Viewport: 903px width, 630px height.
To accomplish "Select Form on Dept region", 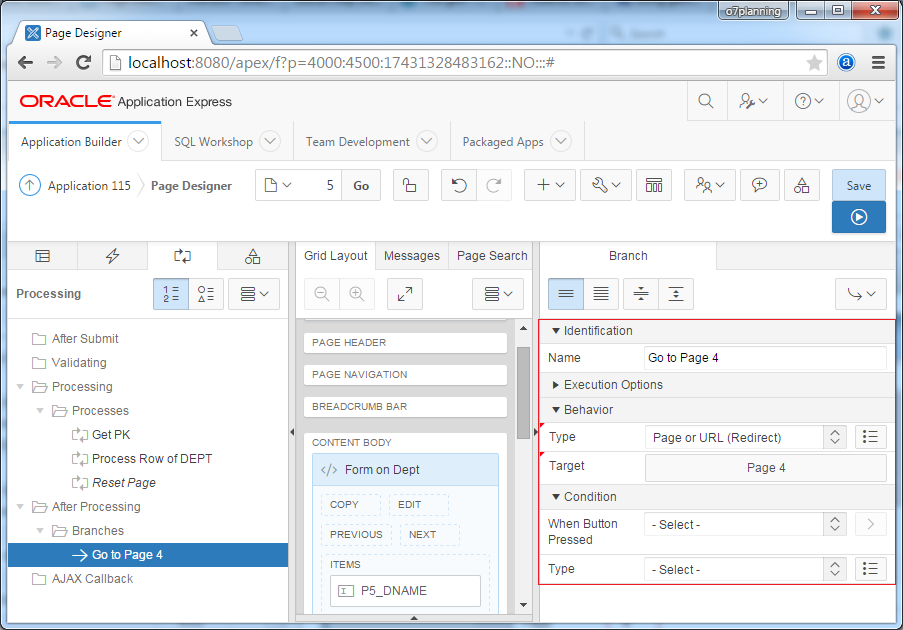I will point(405,469).
